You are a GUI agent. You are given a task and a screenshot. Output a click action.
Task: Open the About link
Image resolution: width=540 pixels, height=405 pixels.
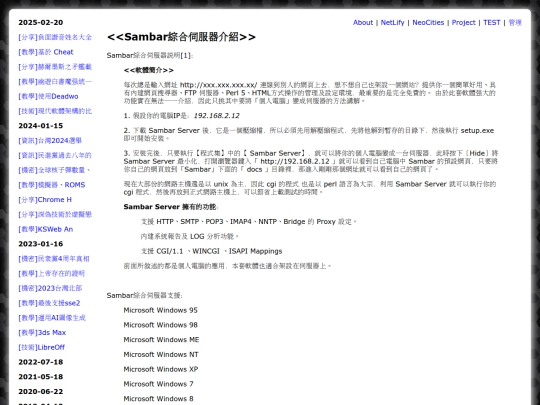(x=363, y=22)
